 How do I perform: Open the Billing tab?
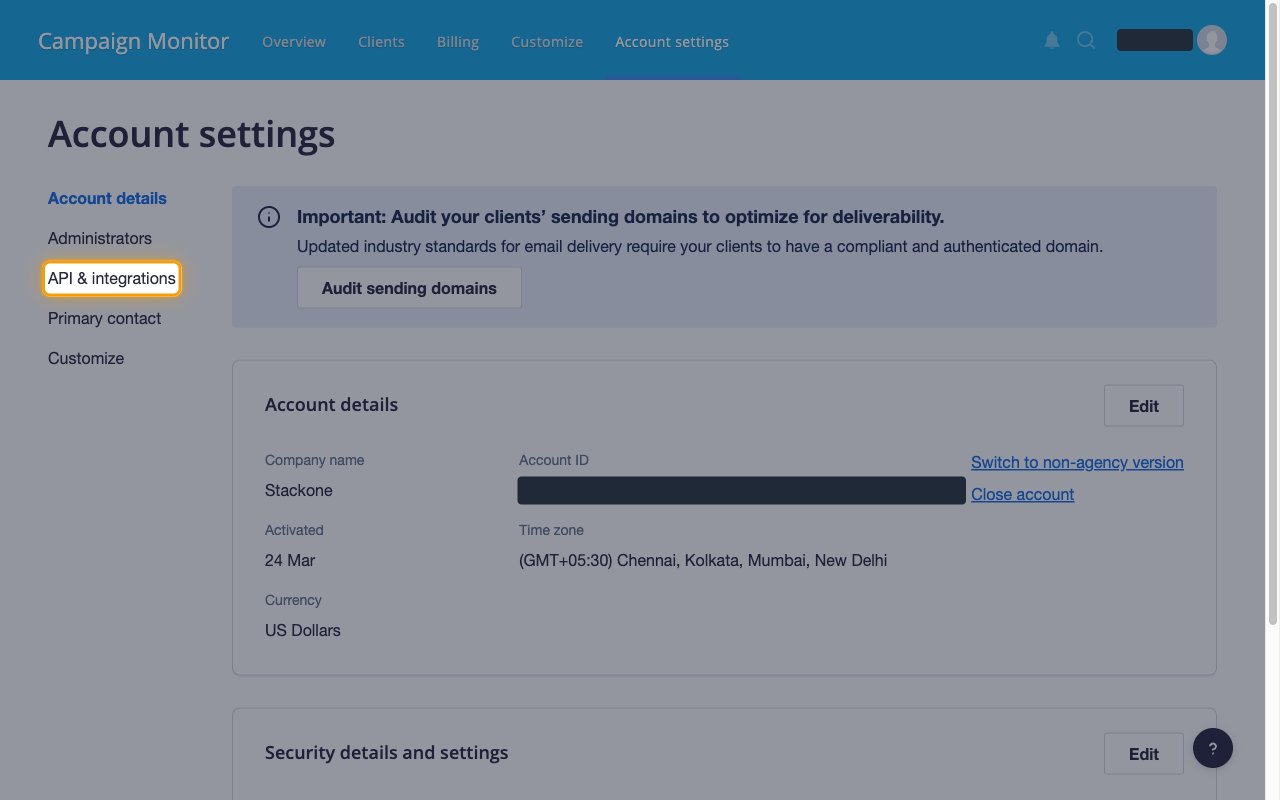(458, 42)
